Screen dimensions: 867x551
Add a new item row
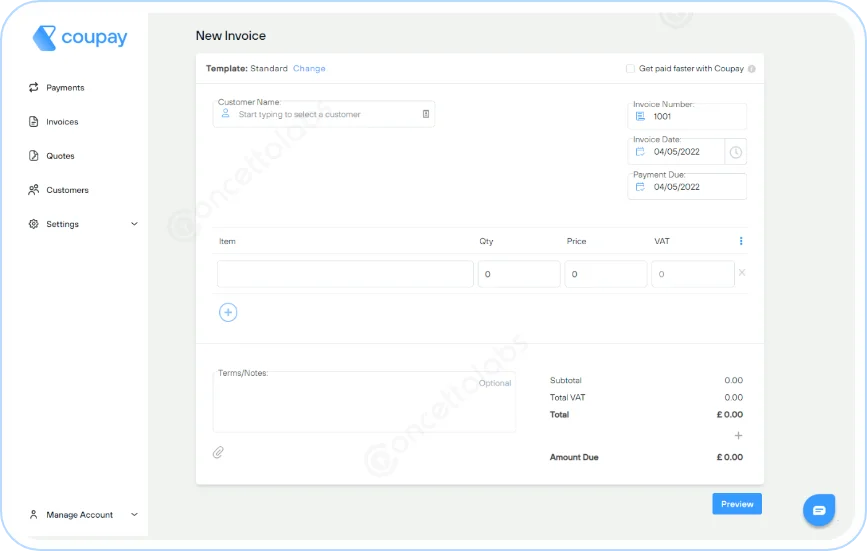[228, 312]
